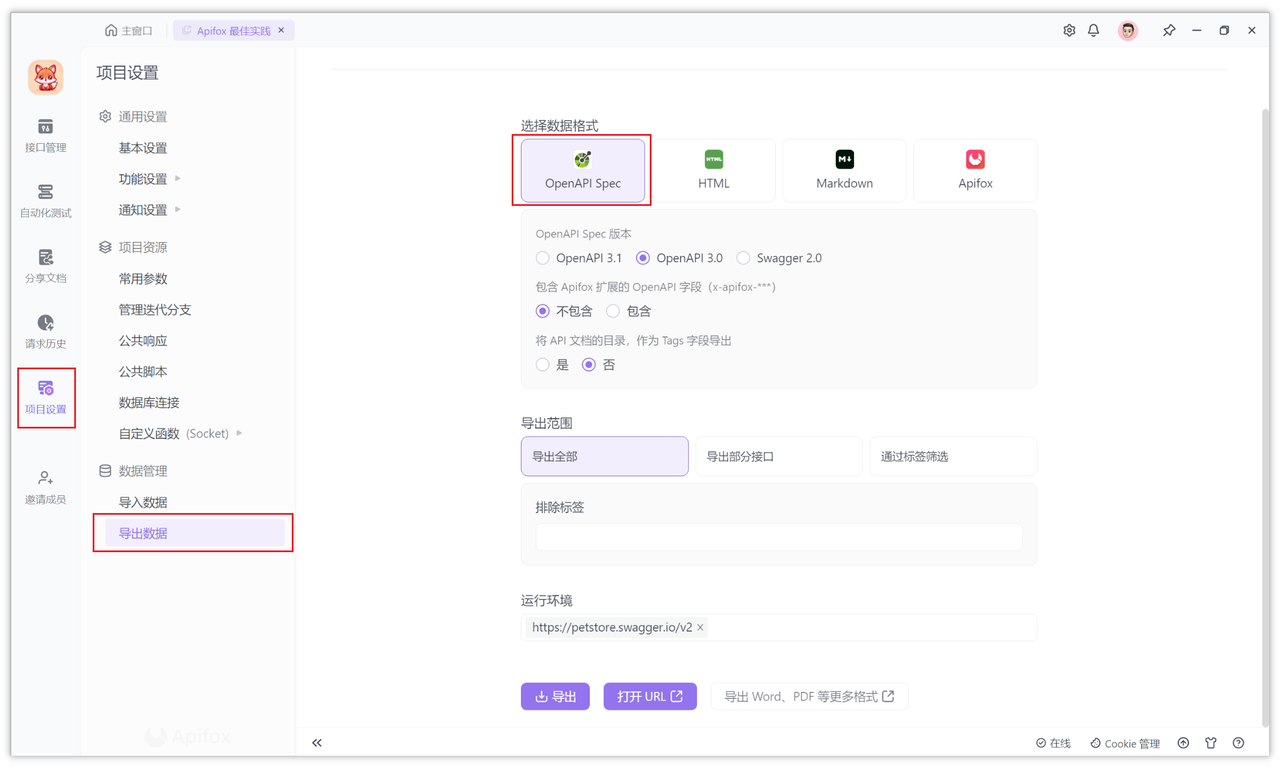Close the Apifox 最佳实践 tab

[282, 31]
